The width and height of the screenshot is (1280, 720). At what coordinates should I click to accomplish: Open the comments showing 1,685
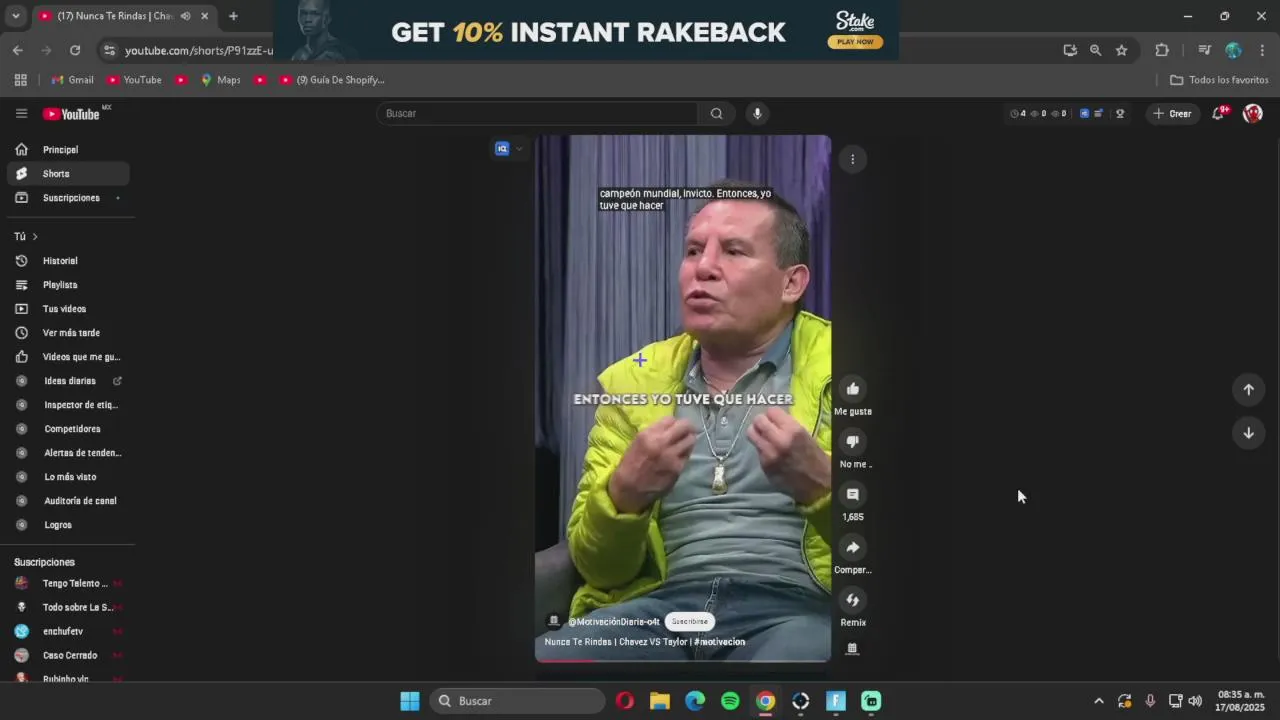852,494
